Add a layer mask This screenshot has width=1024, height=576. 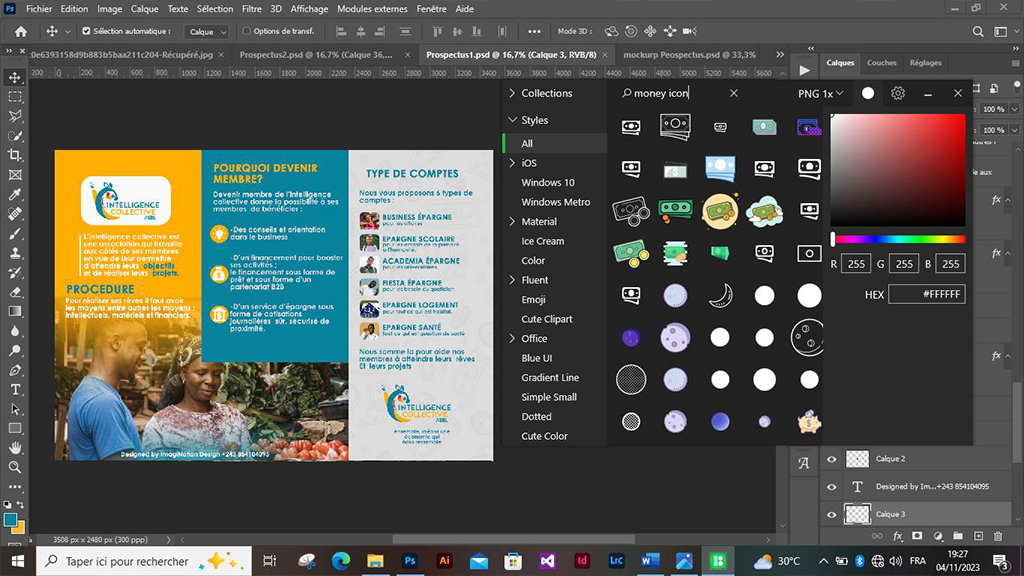pos(918,536)
